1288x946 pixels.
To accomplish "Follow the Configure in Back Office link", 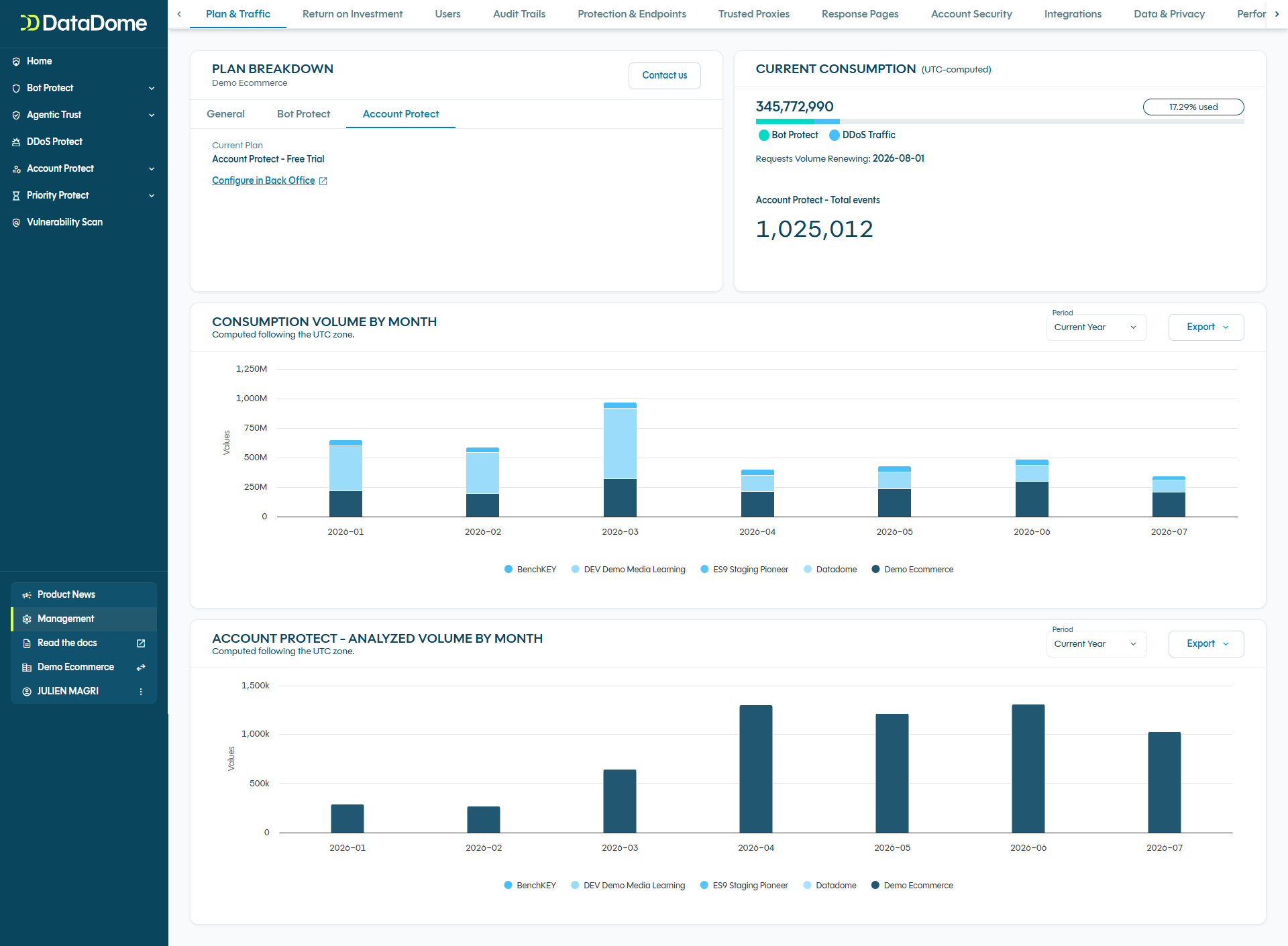I will coord(263,180).
